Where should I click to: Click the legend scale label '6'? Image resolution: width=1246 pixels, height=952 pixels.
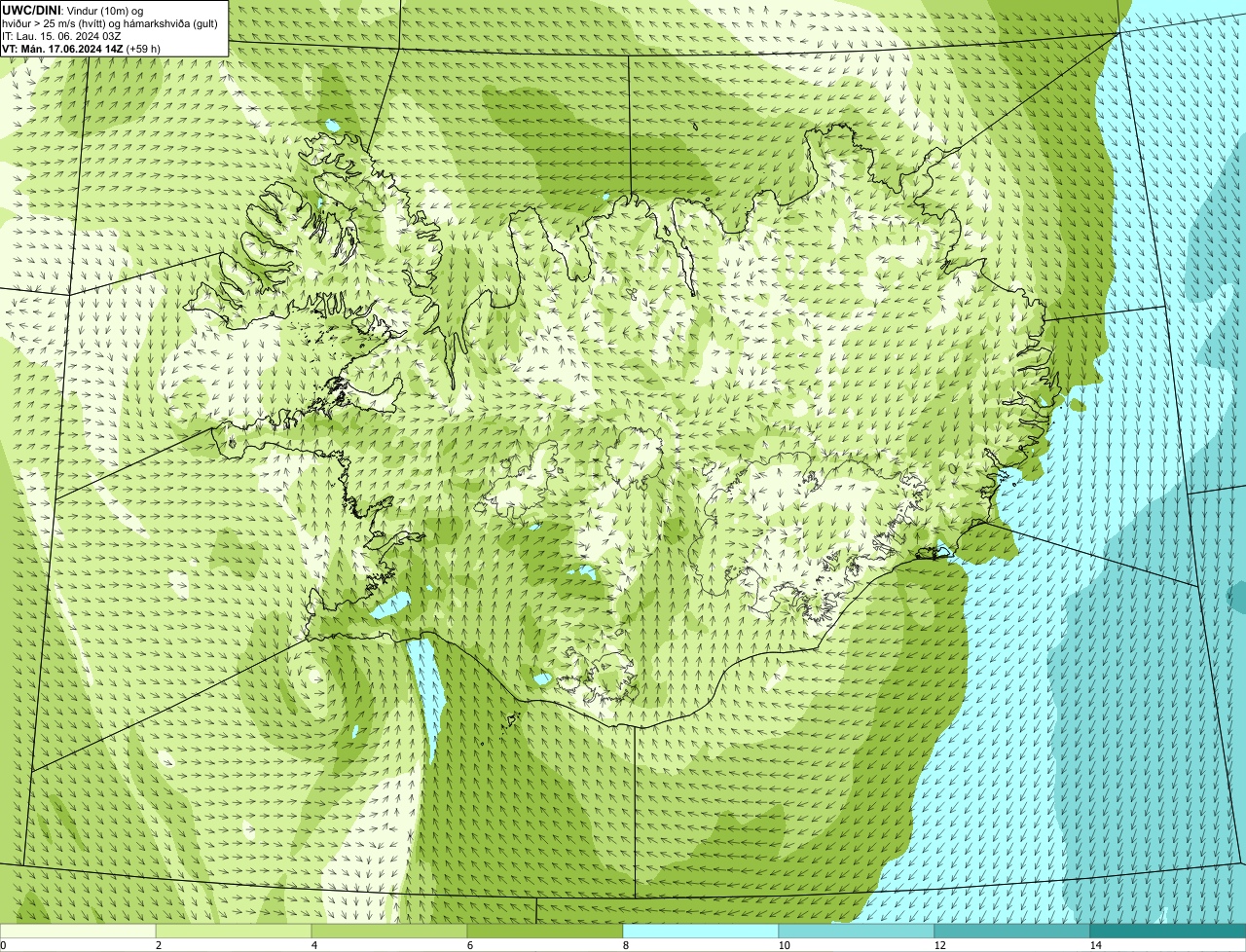pos(470,945)
